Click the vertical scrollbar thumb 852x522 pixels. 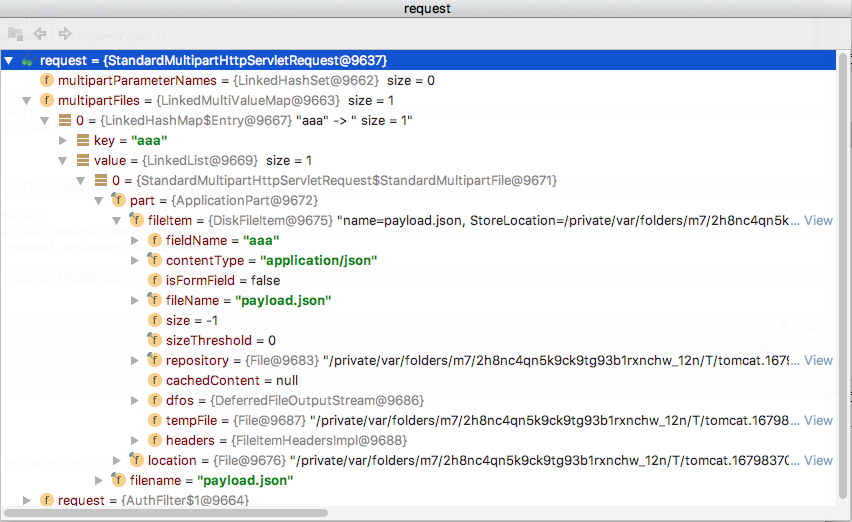843,275
